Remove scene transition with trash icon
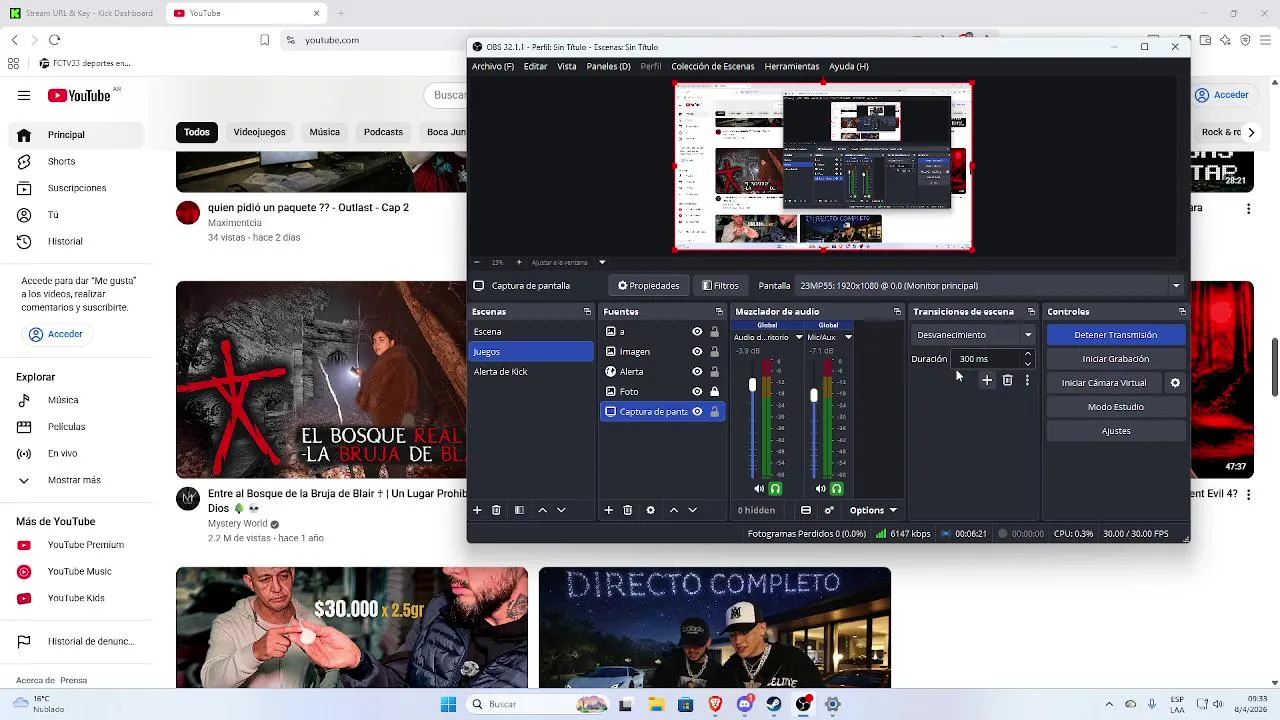This screenshot has height=720, width=1280. (1008, 380)
